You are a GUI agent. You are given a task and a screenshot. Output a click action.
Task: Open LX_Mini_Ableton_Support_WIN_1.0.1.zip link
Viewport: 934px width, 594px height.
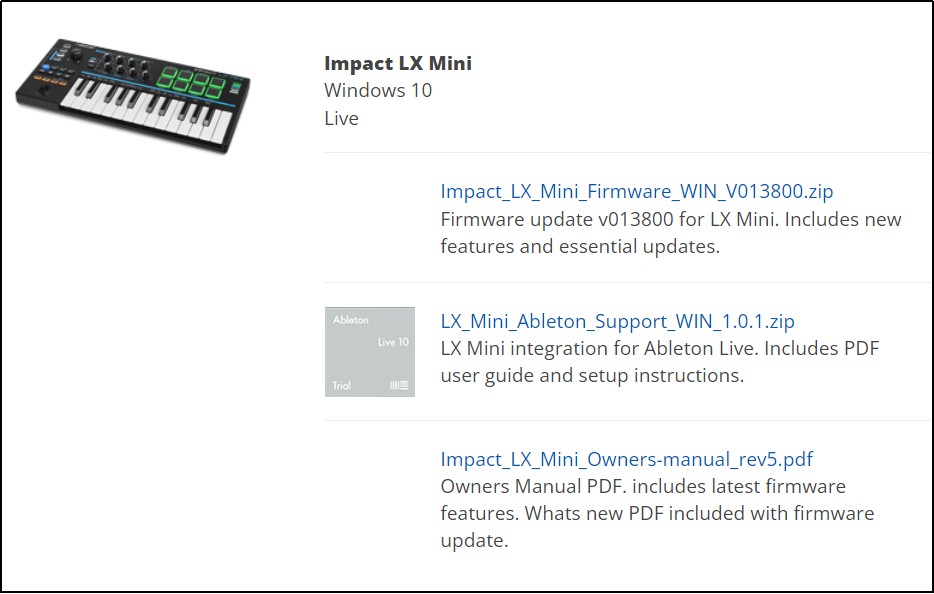pyautogui.click(x=617, y=321)
